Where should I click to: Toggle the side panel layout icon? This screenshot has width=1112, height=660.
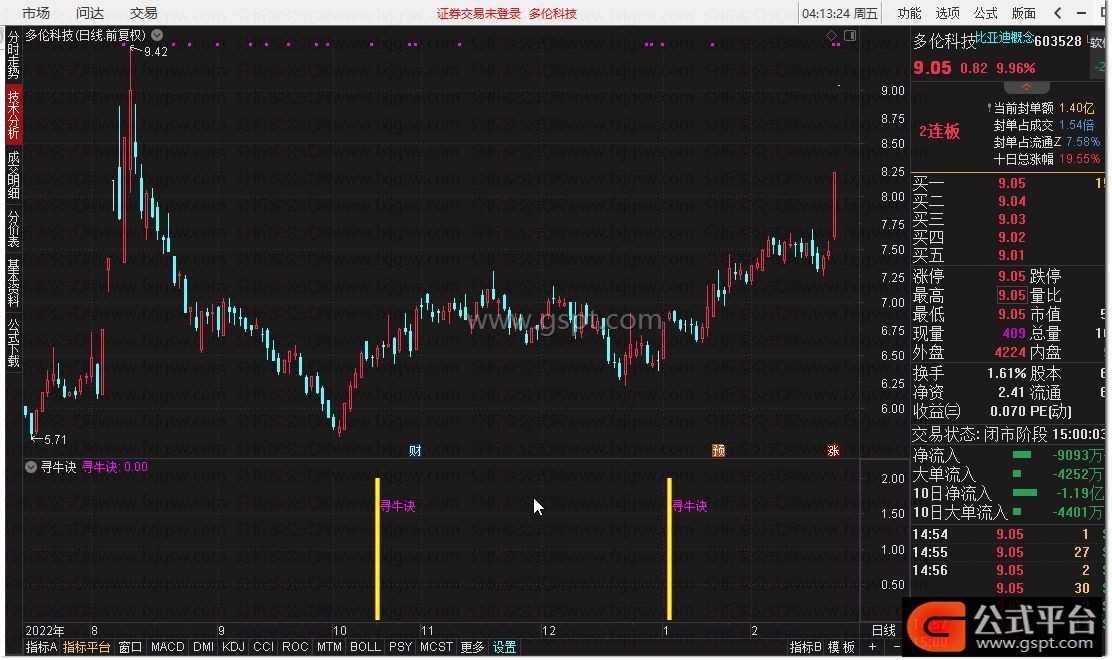pos(850,35)
